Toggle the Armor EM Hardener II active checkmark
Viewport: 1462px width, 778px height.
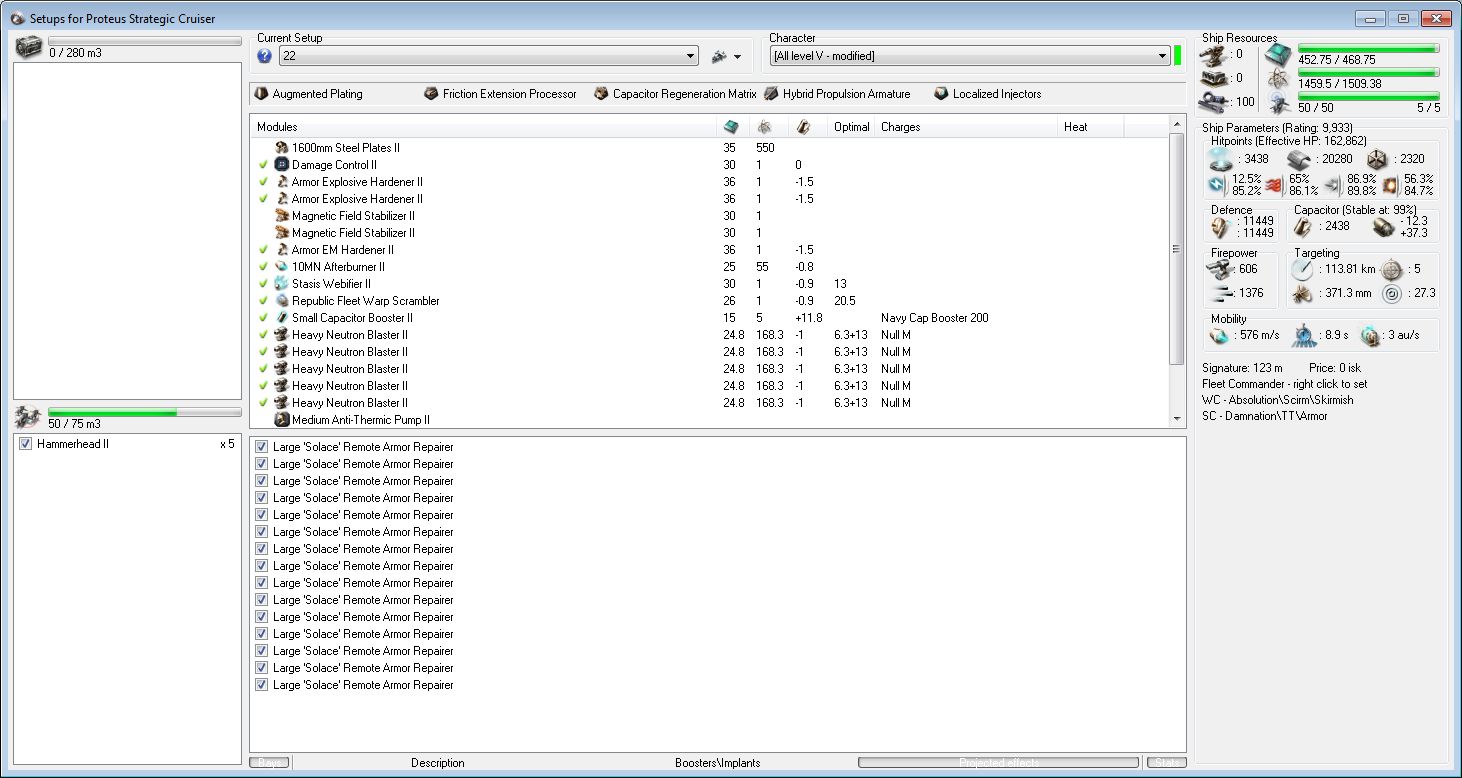(x=264, y=250)
